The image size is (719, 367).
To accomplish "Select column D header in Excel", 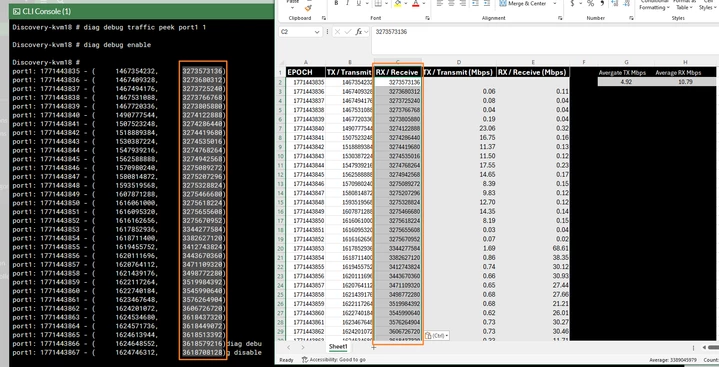I will pos(459,63).
